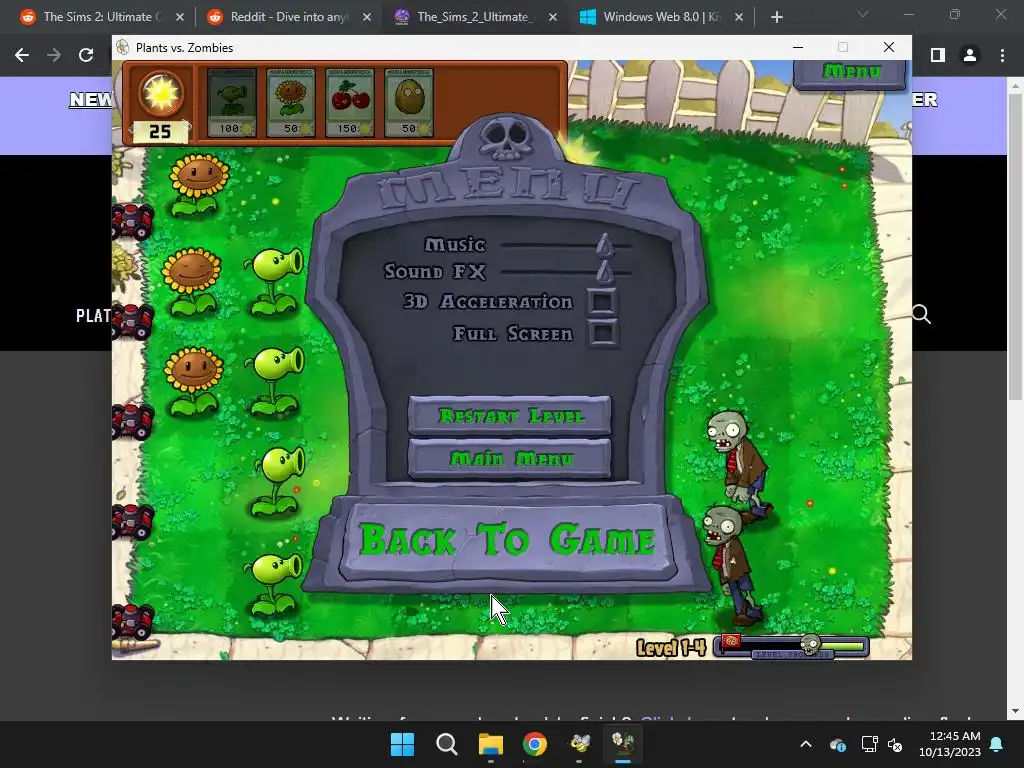1024x768 pixels.
Task: Click the website search magnifier icon
Action: point(921,314)
